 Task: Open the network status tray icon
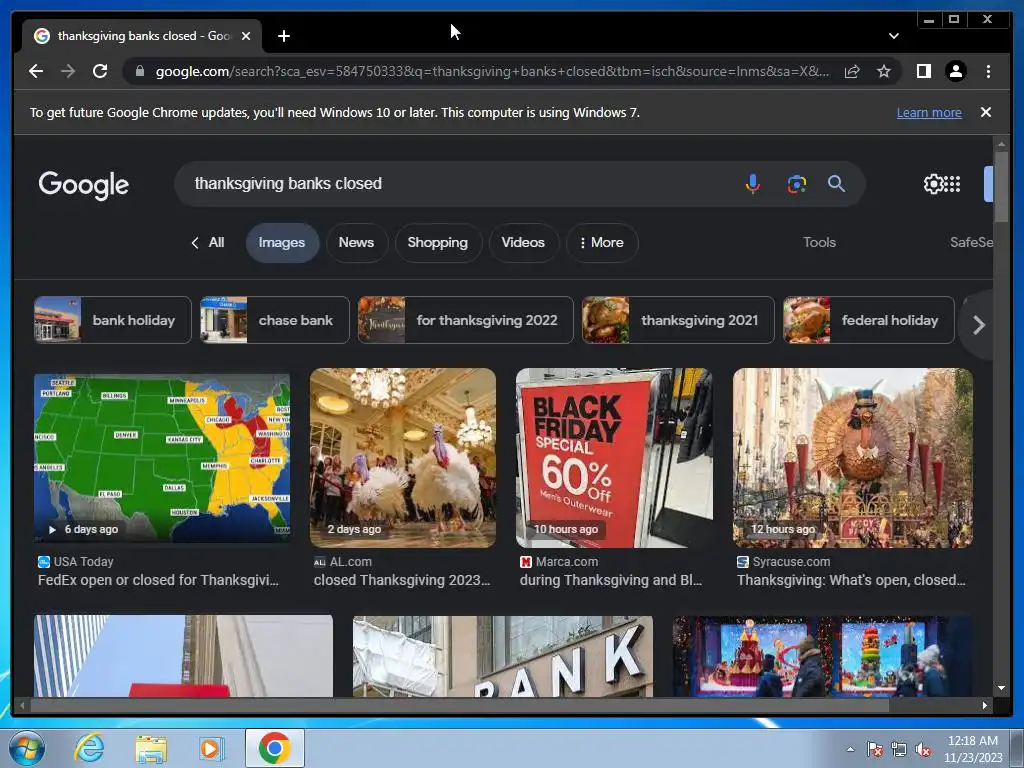point(899,750)
